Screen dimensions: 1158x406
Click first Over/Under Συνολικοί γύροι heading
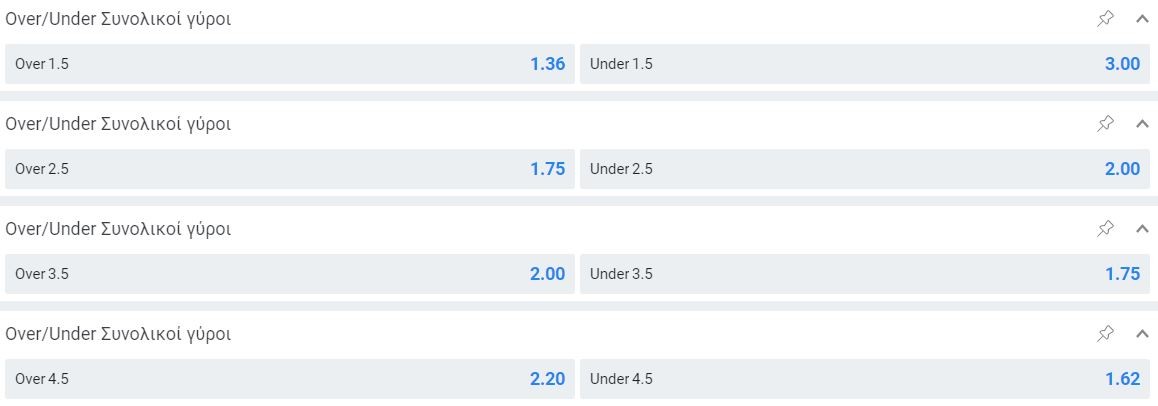(118, 20)
